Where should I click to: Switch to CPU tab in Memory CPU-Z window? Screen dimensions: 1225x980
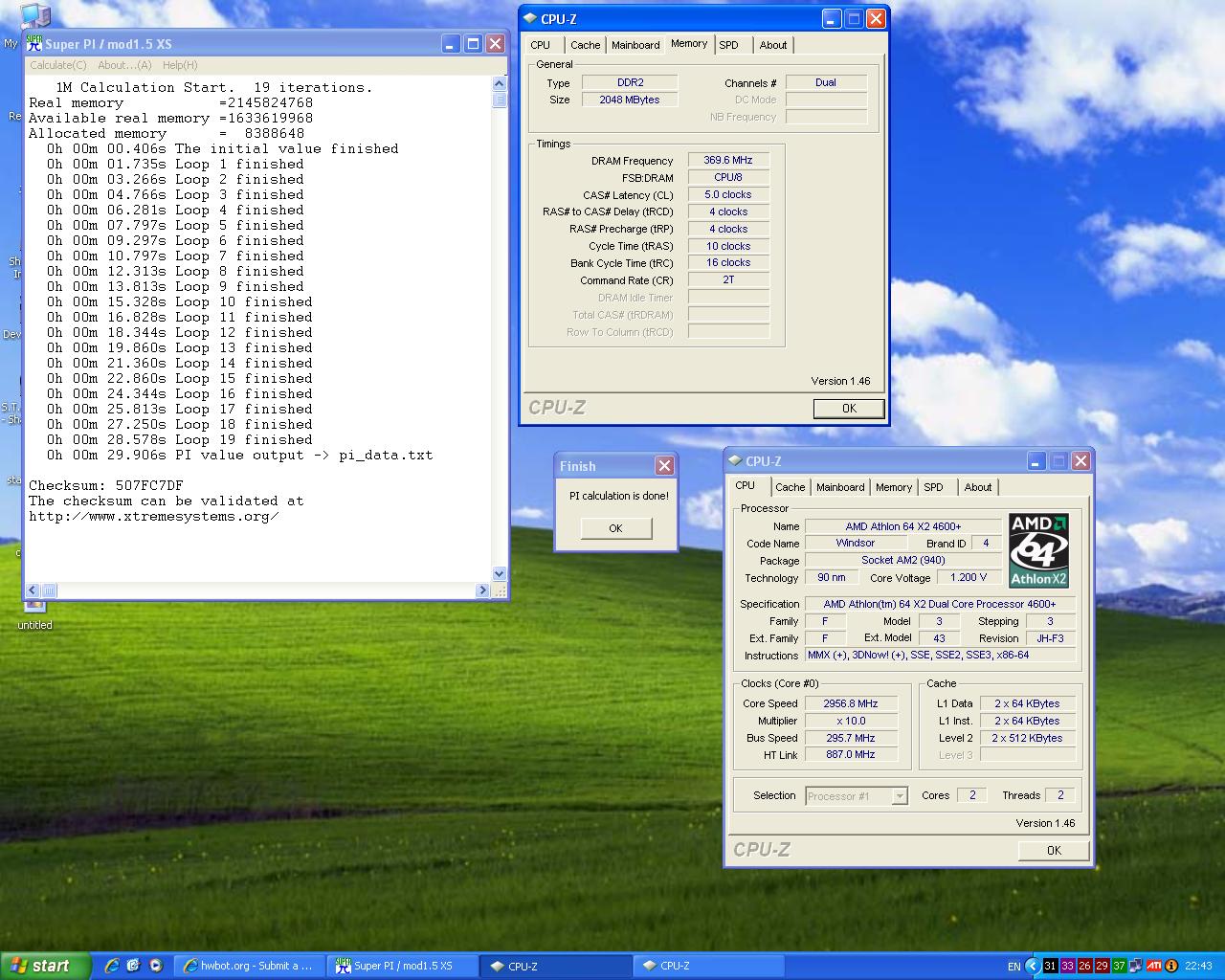541,45
